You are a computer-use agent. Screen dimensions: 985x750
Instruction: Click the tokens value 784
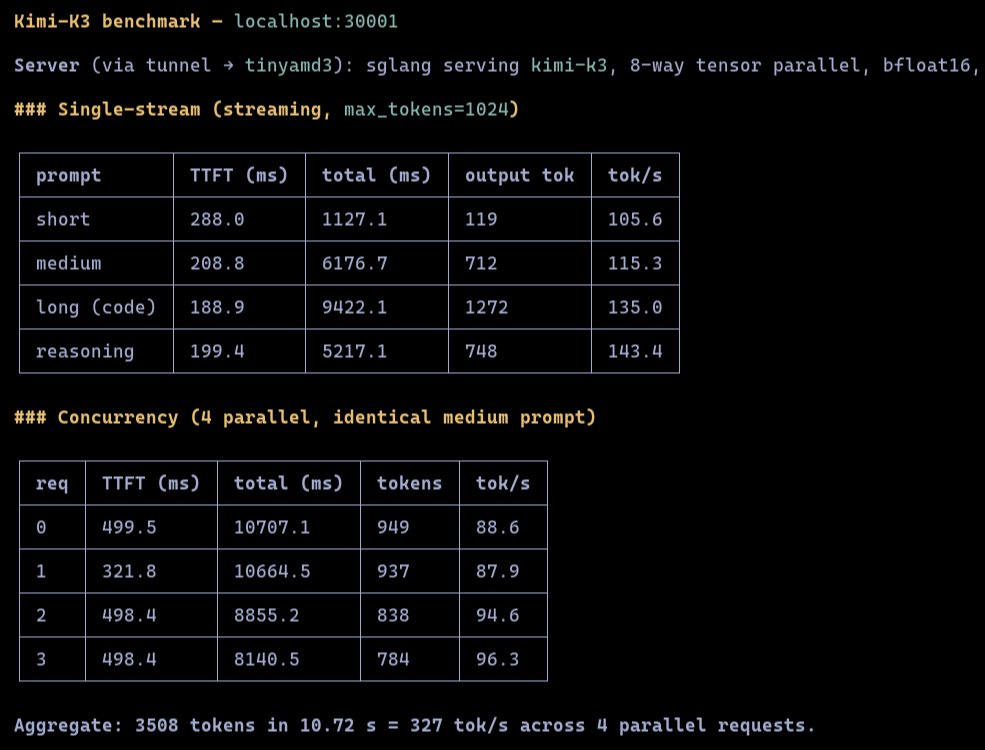tap(393, 659)
